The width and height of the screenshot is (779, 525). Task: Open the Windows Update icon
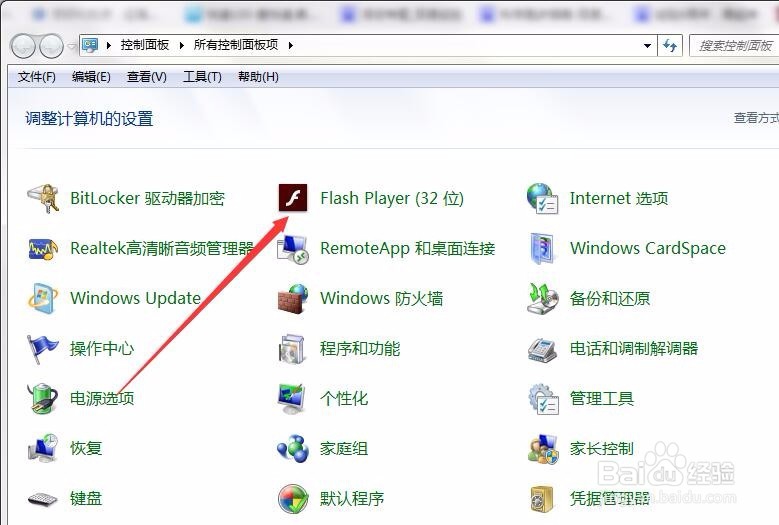(x=43, y=299)
